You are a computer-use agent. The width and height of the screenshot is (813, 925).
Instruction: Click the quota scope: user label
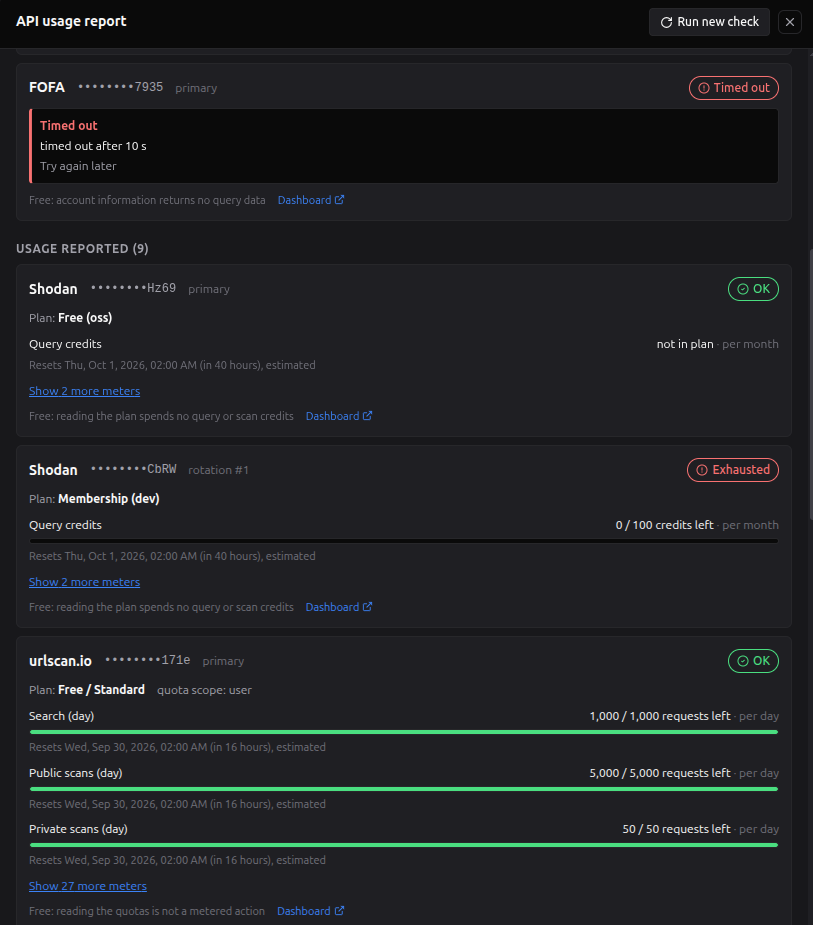[x=204, y=690]
